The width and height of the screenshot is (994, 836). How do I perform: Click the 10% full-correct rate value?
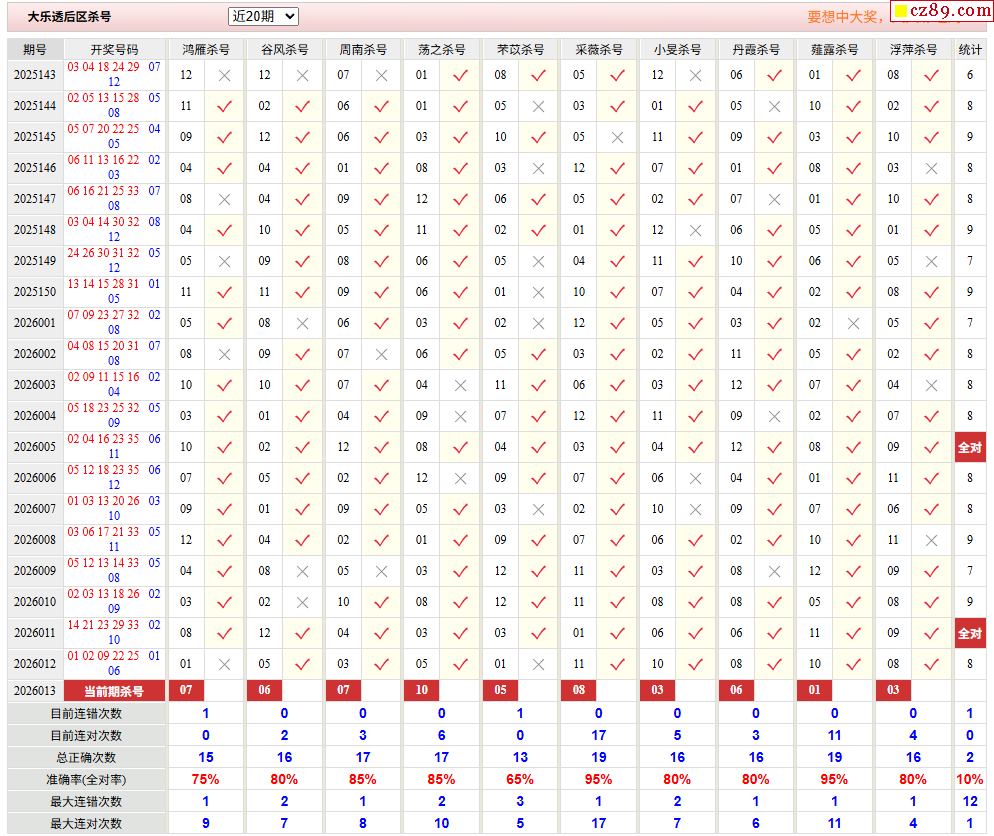pos(970,780)
